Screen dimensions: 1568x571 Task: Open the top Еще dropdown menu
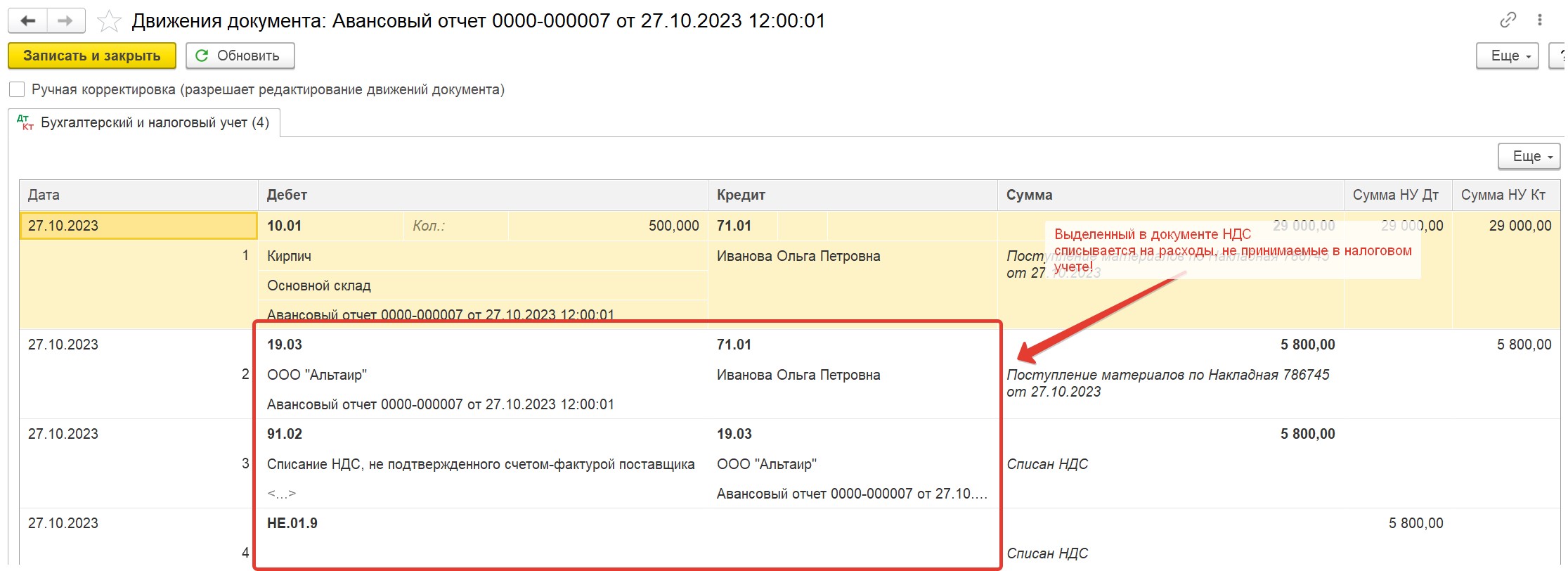(x=1508, y=56)
